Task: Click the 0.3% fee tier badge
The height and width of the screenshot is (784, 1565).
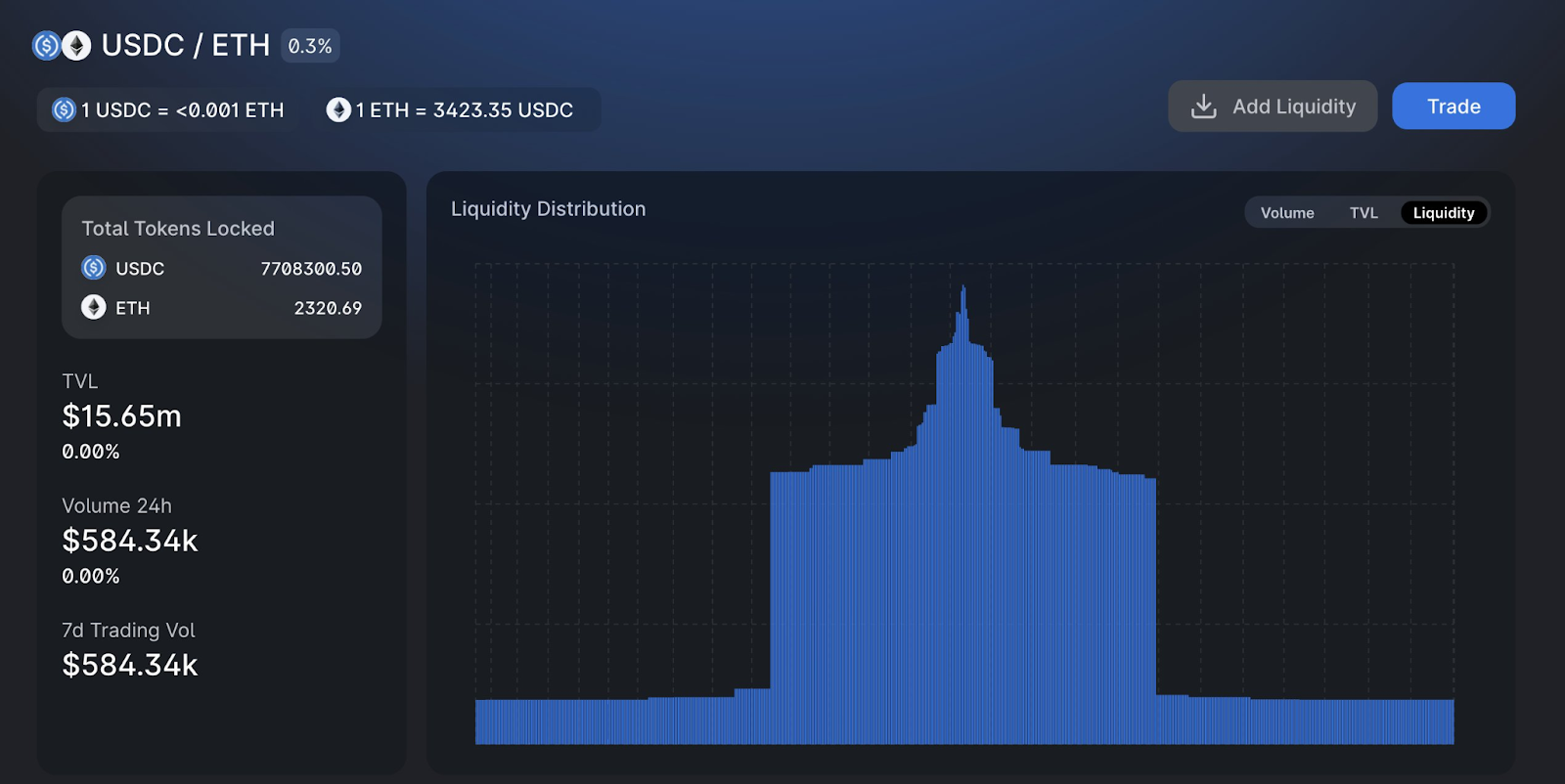Action: 310,46
